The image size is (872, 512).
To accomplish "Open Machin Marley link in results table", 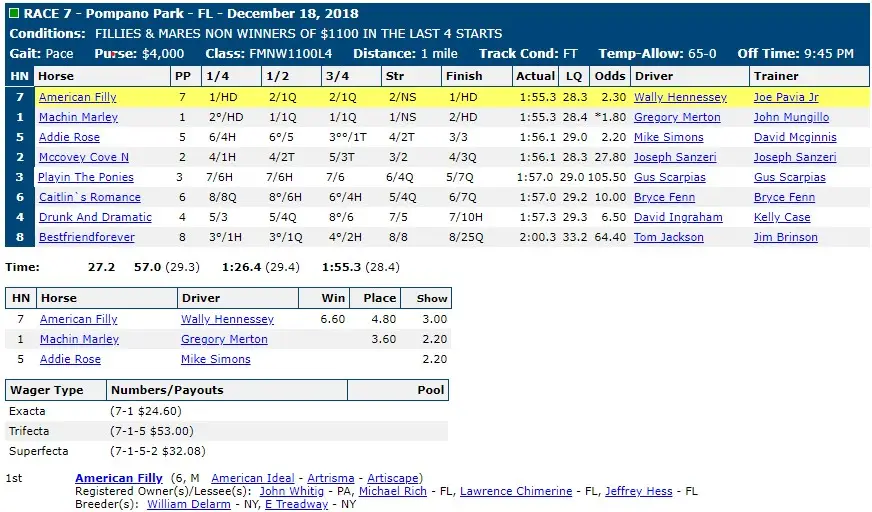I will pos(78,117).
